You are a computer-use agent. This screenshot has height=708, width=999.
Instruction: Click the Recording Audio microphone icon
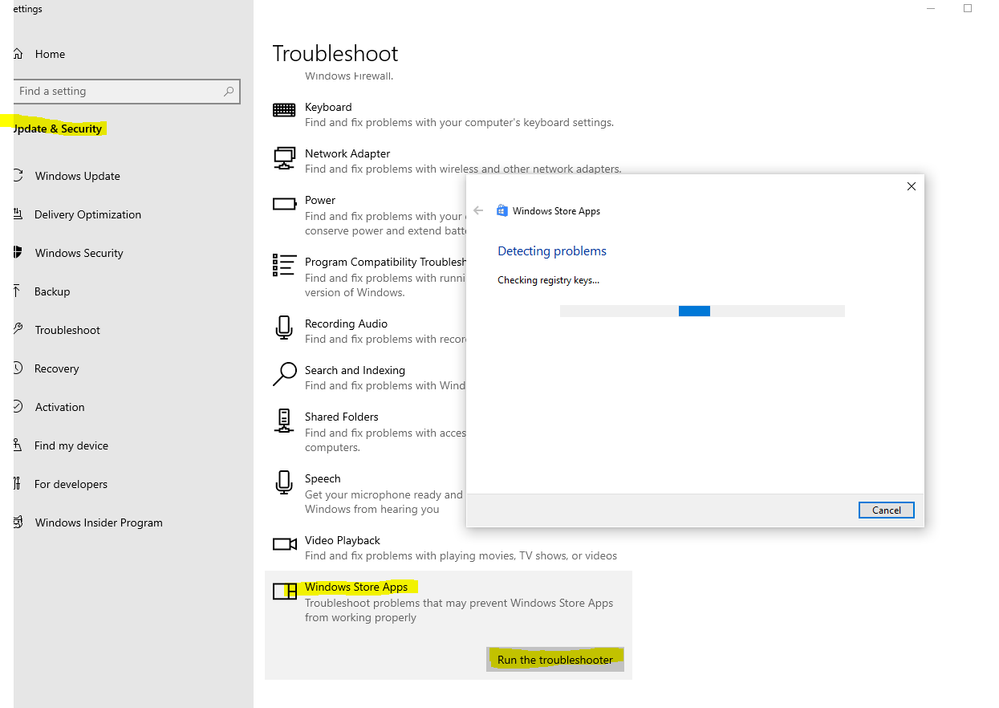pos(284,328)
